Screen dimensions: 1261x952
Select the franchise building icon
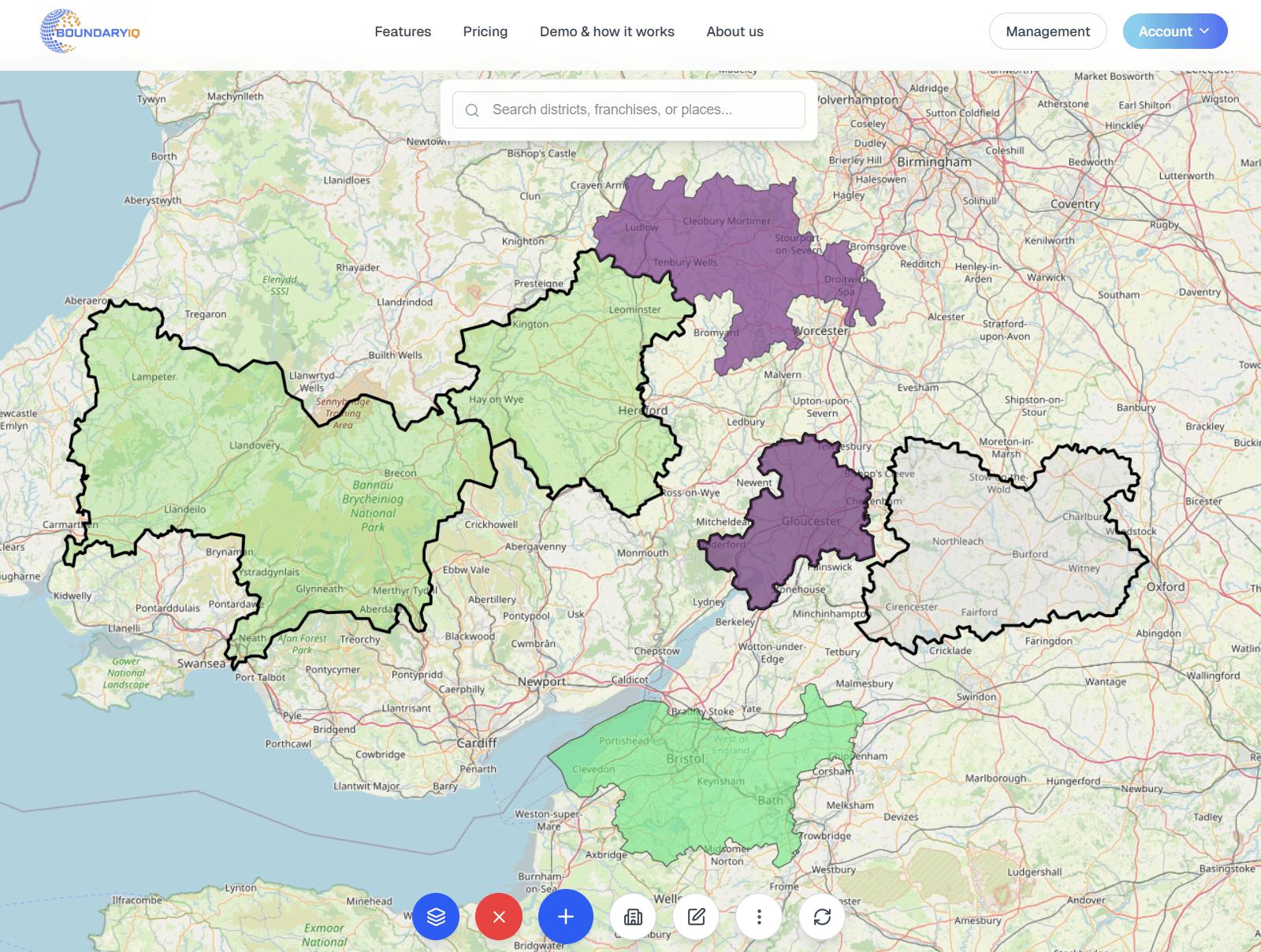[x=633, y=917]
